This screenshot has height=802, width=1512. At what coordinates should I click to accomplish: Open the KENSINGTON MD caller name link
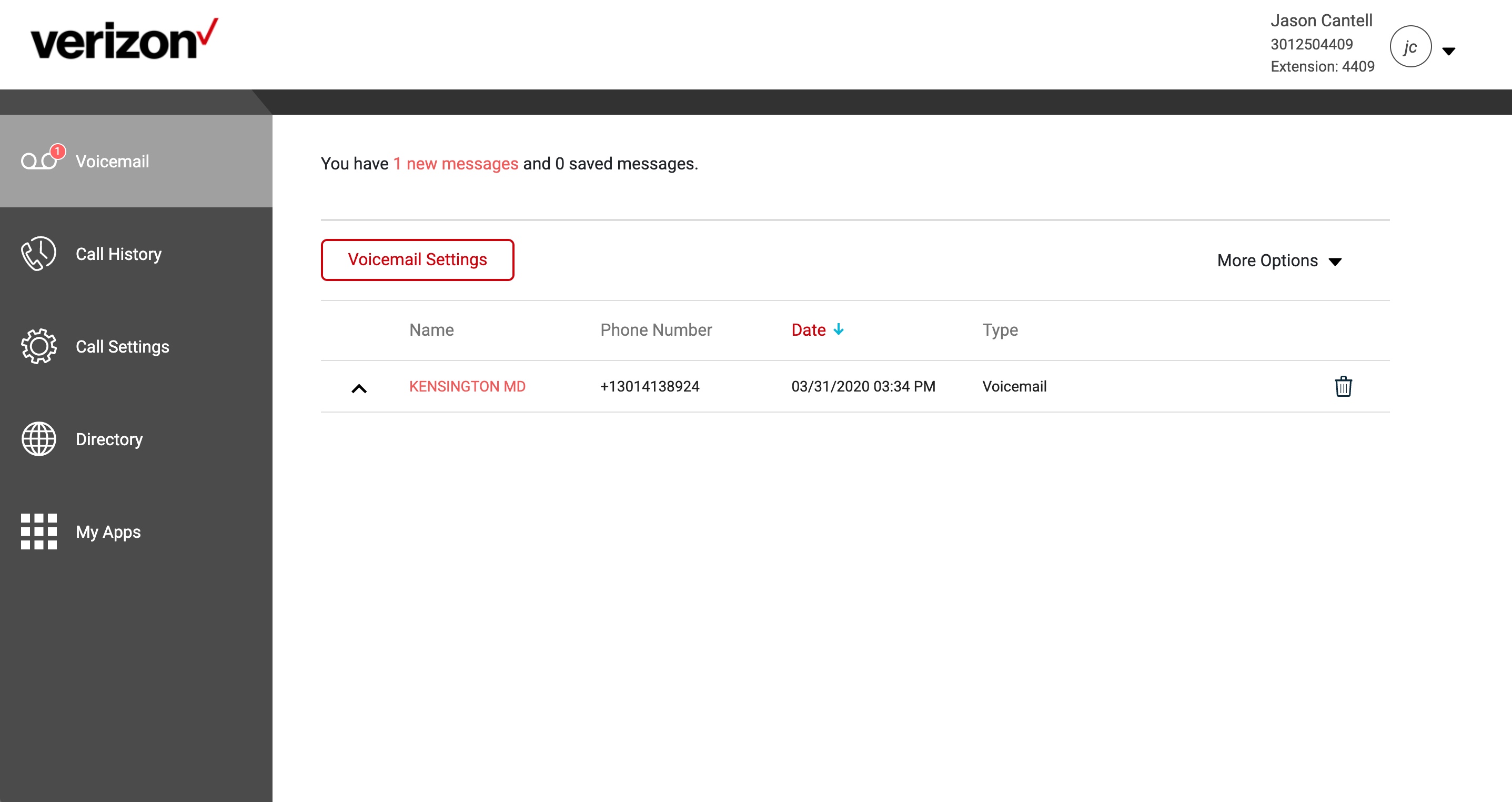[467, 386]
